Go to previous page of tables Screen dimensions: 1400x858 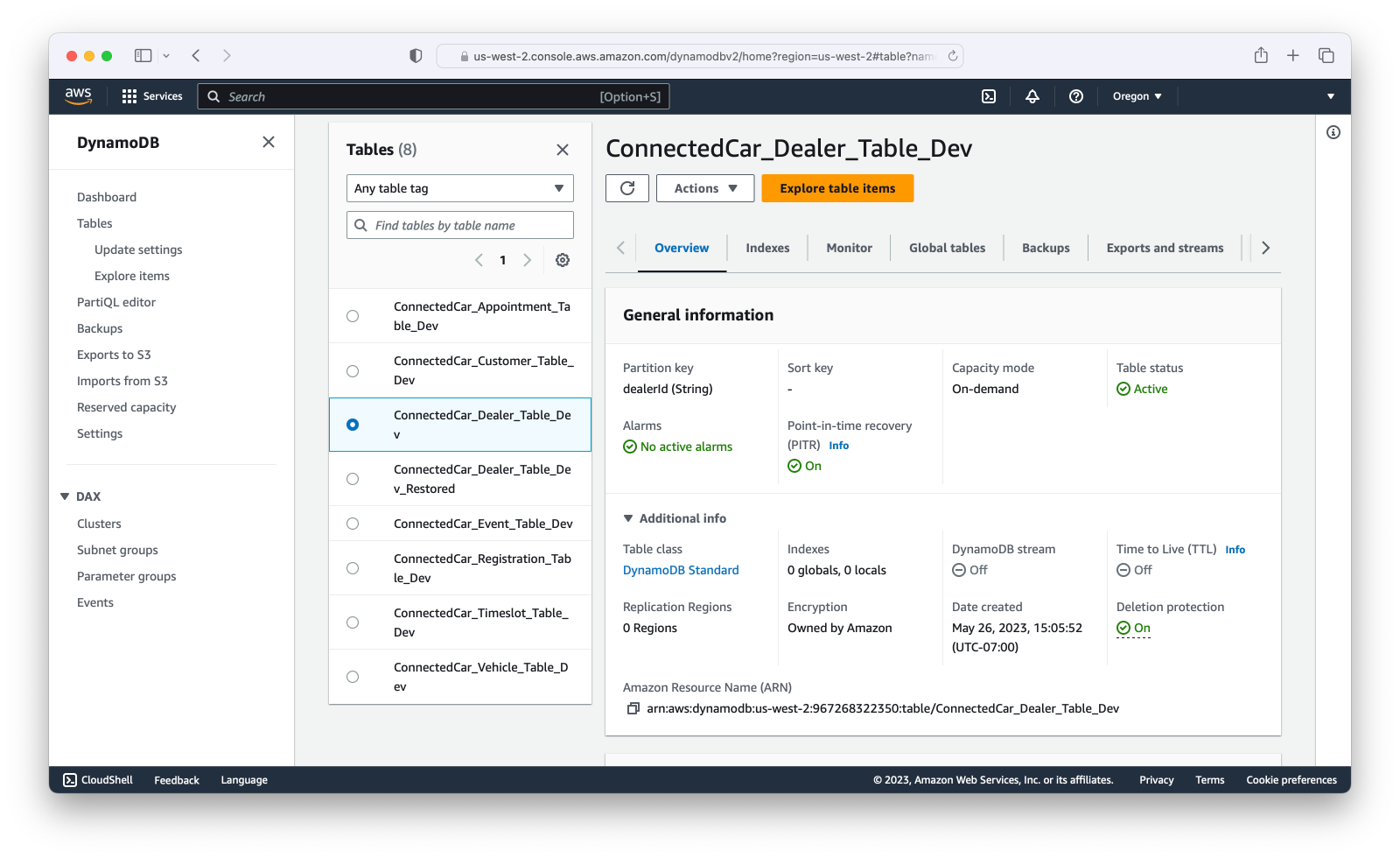coord(479,260)
